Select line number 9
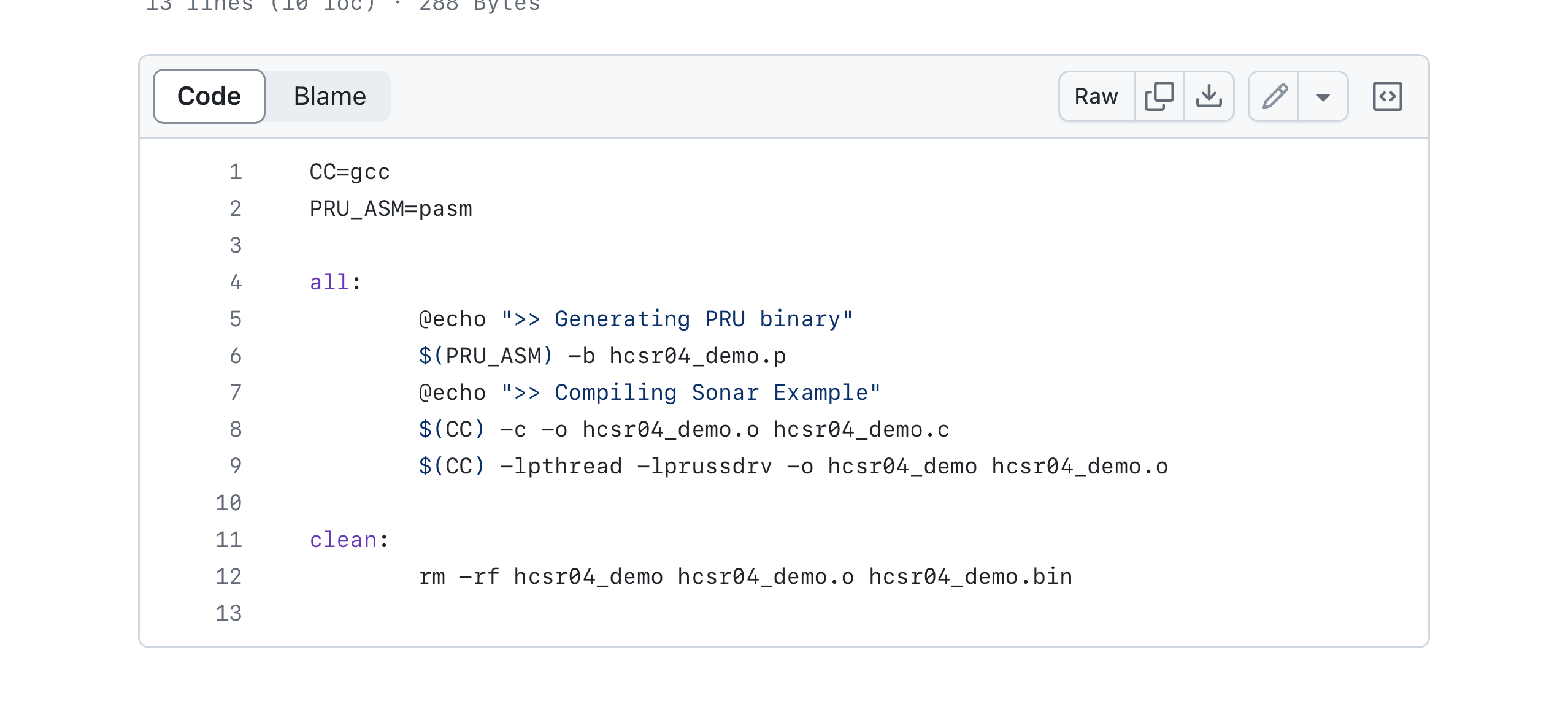1568x723 pixels. (x=235, y=466)
